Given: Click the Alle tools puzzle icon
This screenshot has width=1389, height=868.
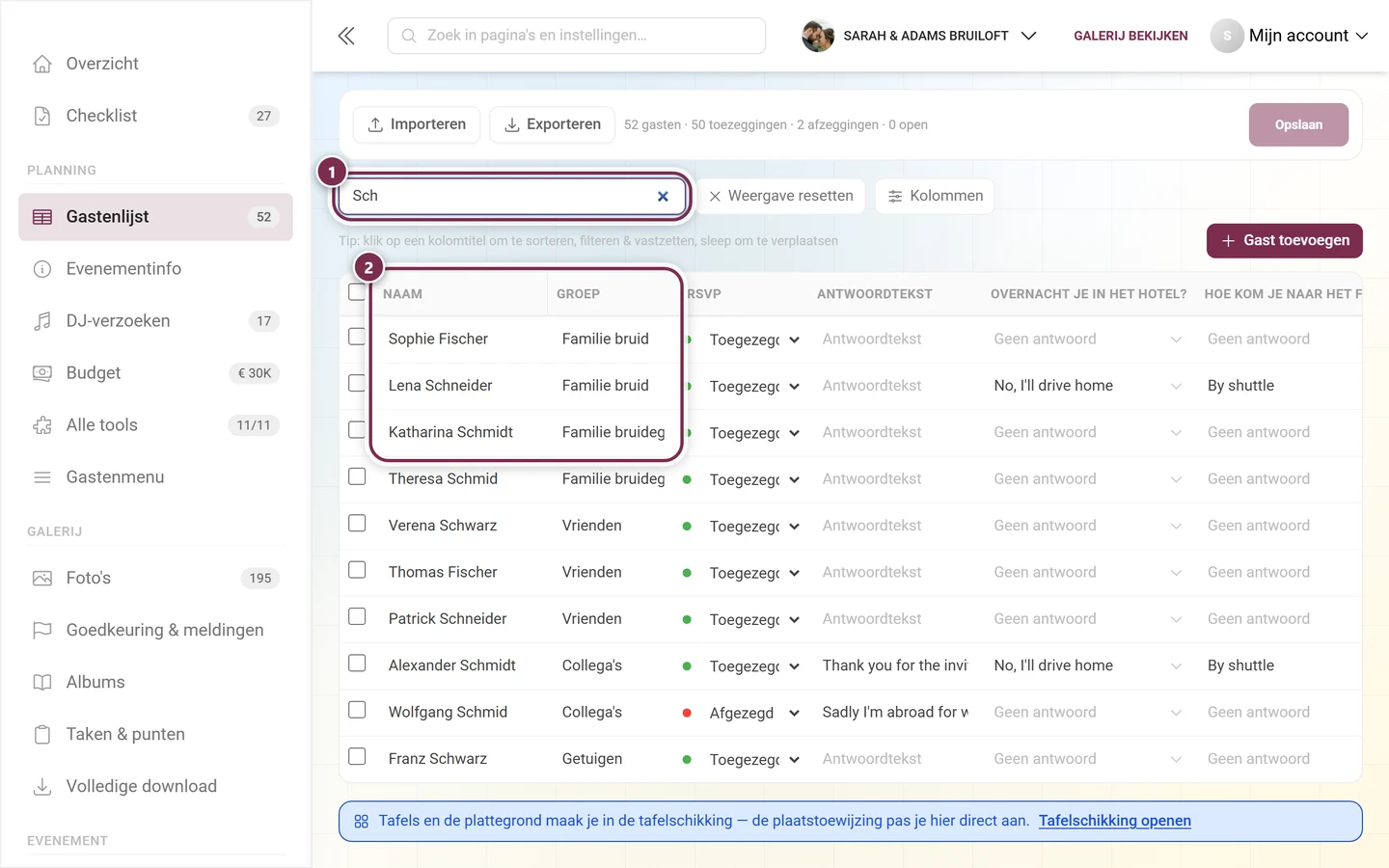Looking at the screenshot, I should coord(42,425).
